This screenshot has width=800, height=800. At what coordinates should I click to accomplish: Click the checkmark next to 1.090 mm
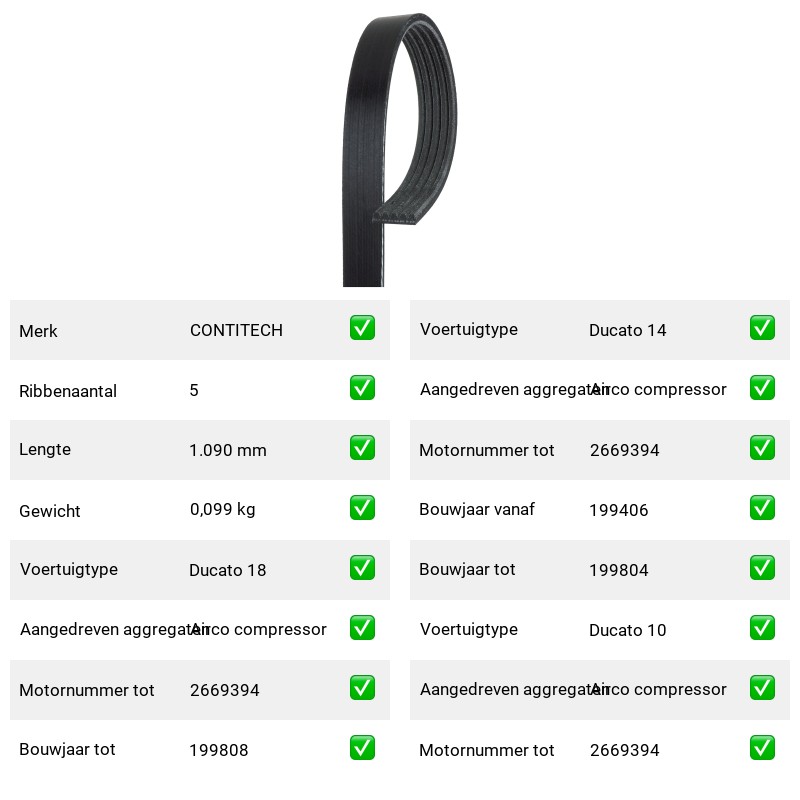(x=362, y=448)
